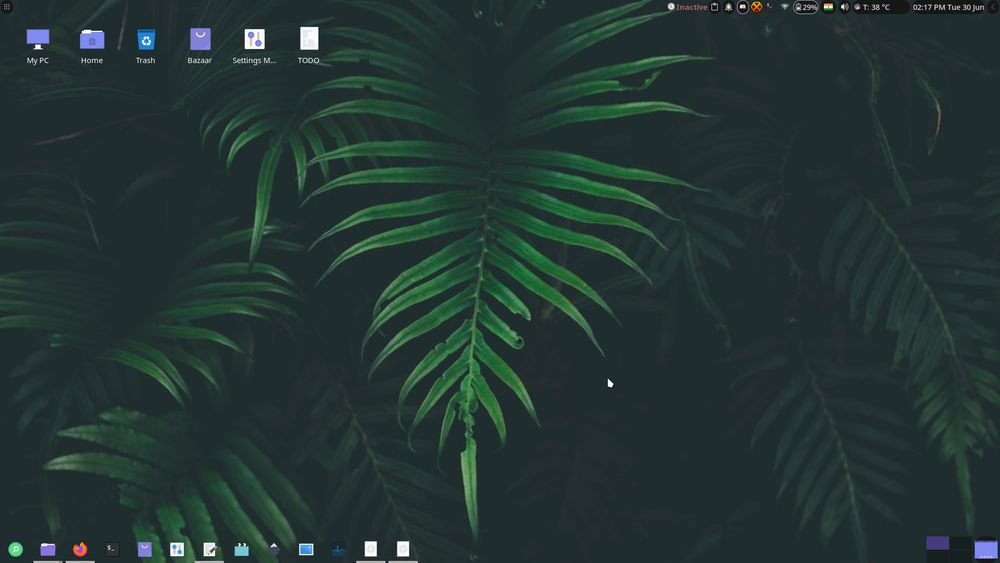Open the keyboard layout flag indicator

(828, 7)
